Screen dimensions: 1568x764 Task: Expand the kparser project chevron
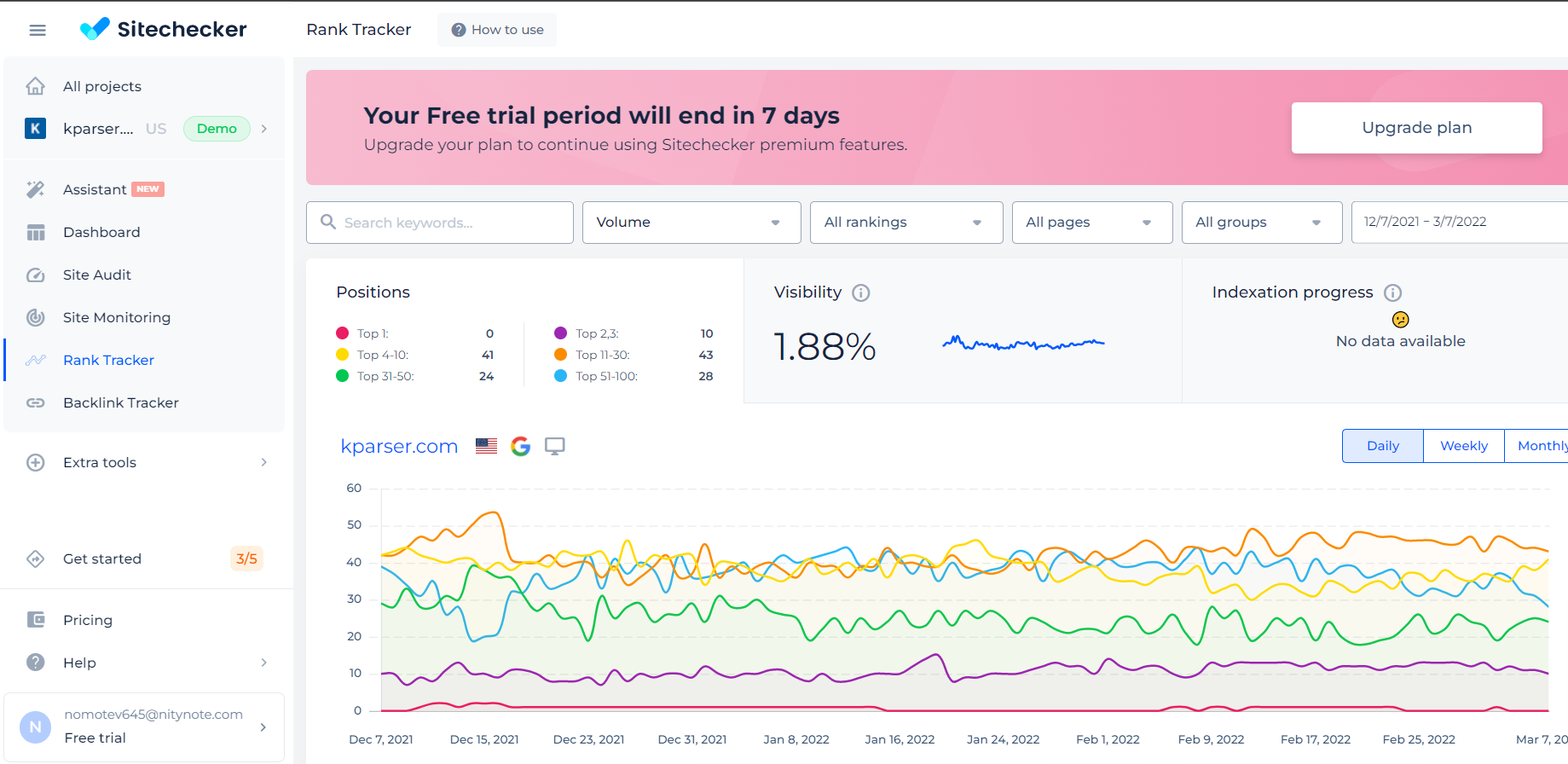(264, 129)
